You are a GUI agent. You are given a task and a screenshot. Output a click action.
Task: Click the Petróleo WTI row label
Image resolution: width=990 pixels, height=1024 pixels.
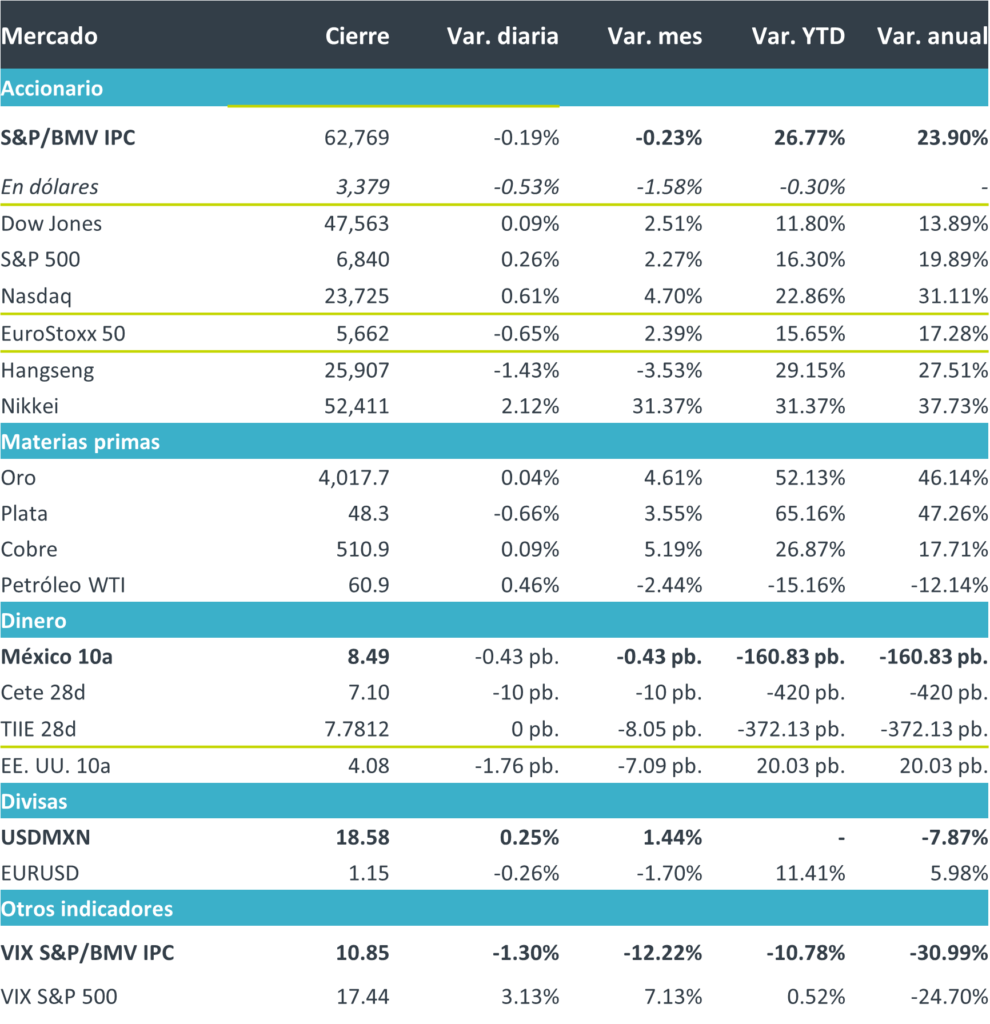(x=63, y=585)
